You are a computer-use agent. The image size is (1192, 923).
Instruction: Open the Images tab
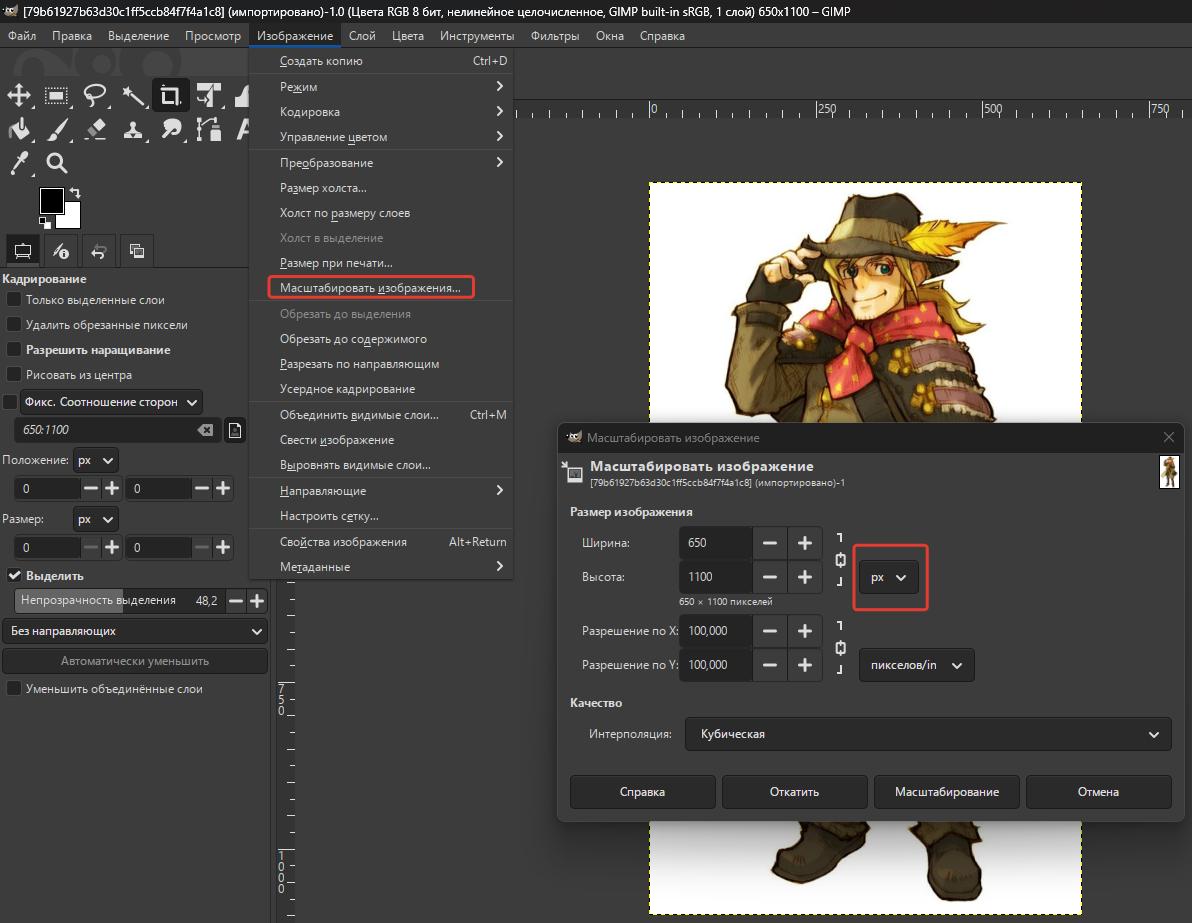click(x=137, y=251)
